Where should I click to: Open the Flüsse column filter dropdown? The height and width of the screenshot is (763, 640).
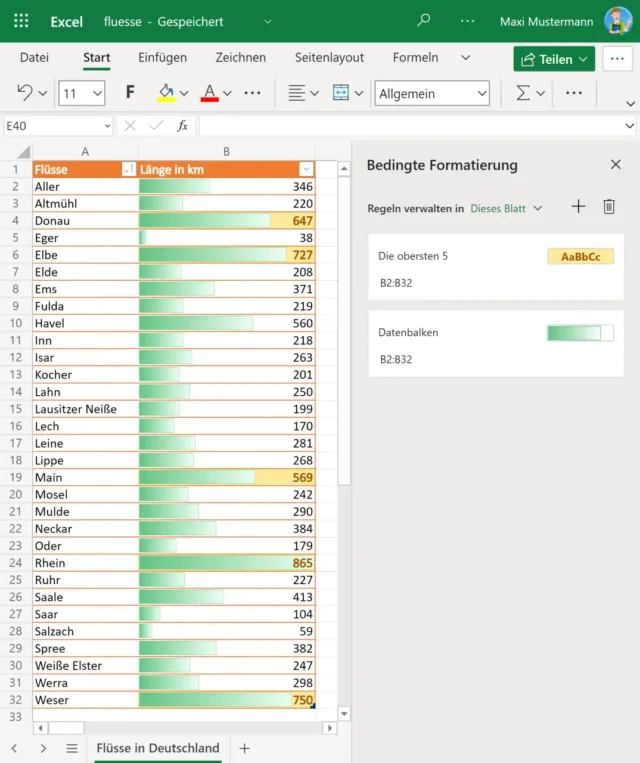point(128,170)
